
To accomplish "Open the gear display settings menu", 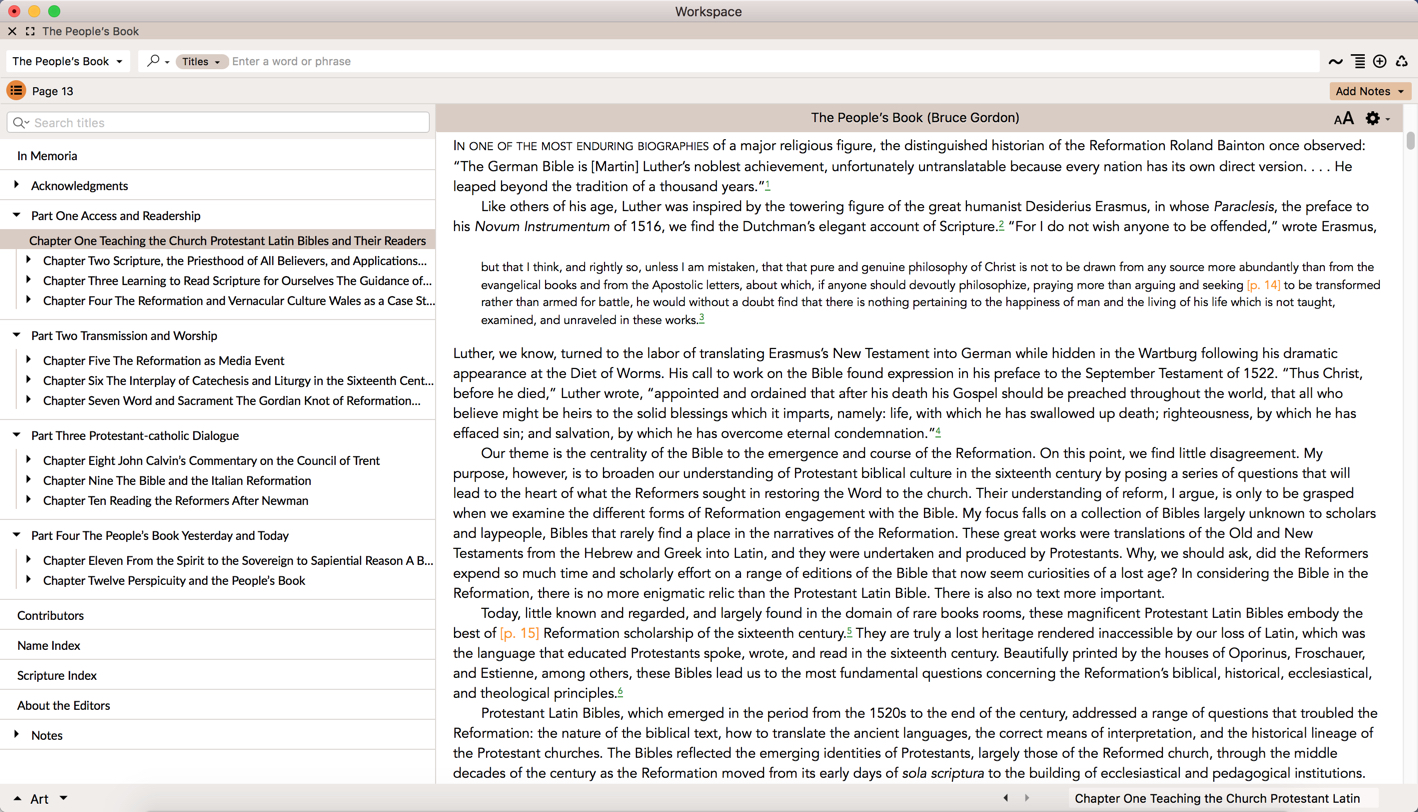I will tap(1378, 118).
